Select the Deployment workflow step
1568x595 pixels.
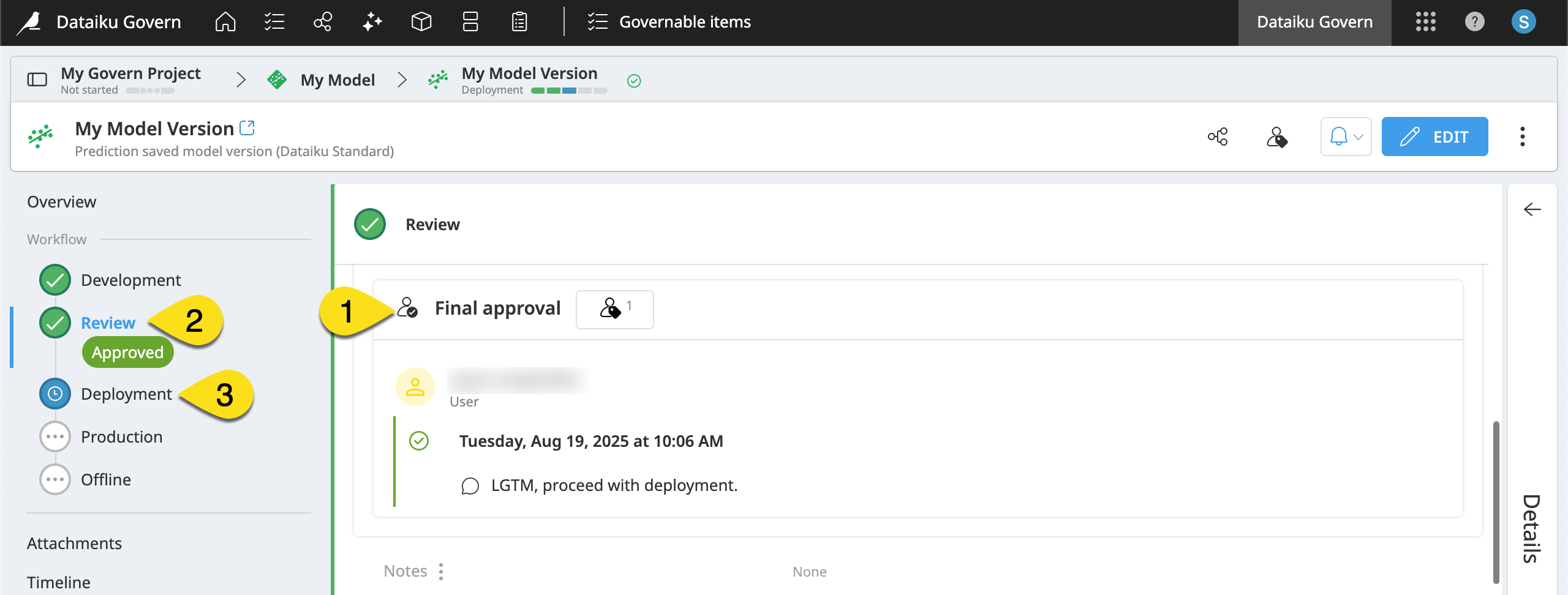tap(126, 394)
